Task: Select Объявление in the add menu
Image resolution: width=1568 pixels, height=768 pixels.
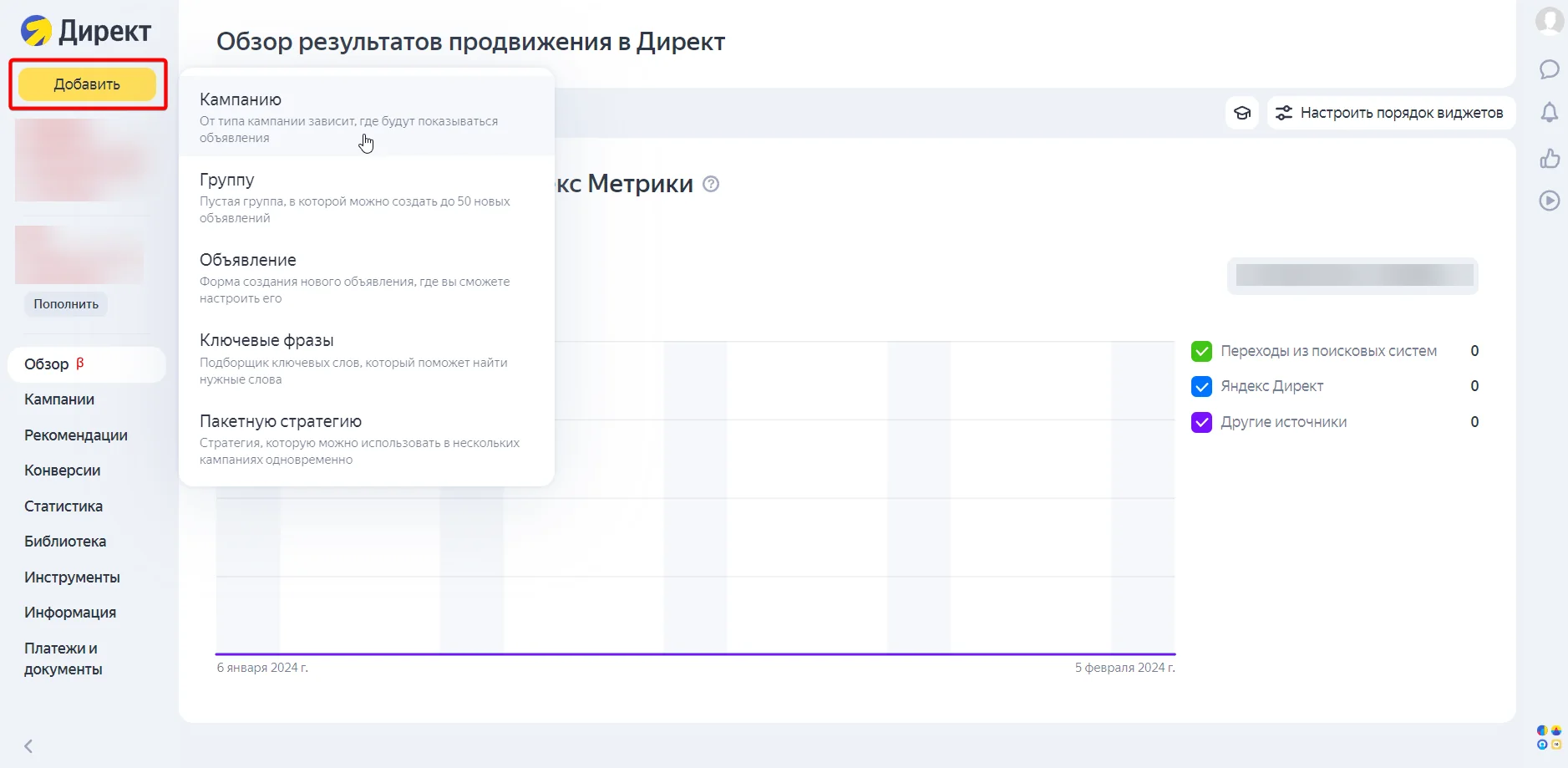Action: click(367, 277)
